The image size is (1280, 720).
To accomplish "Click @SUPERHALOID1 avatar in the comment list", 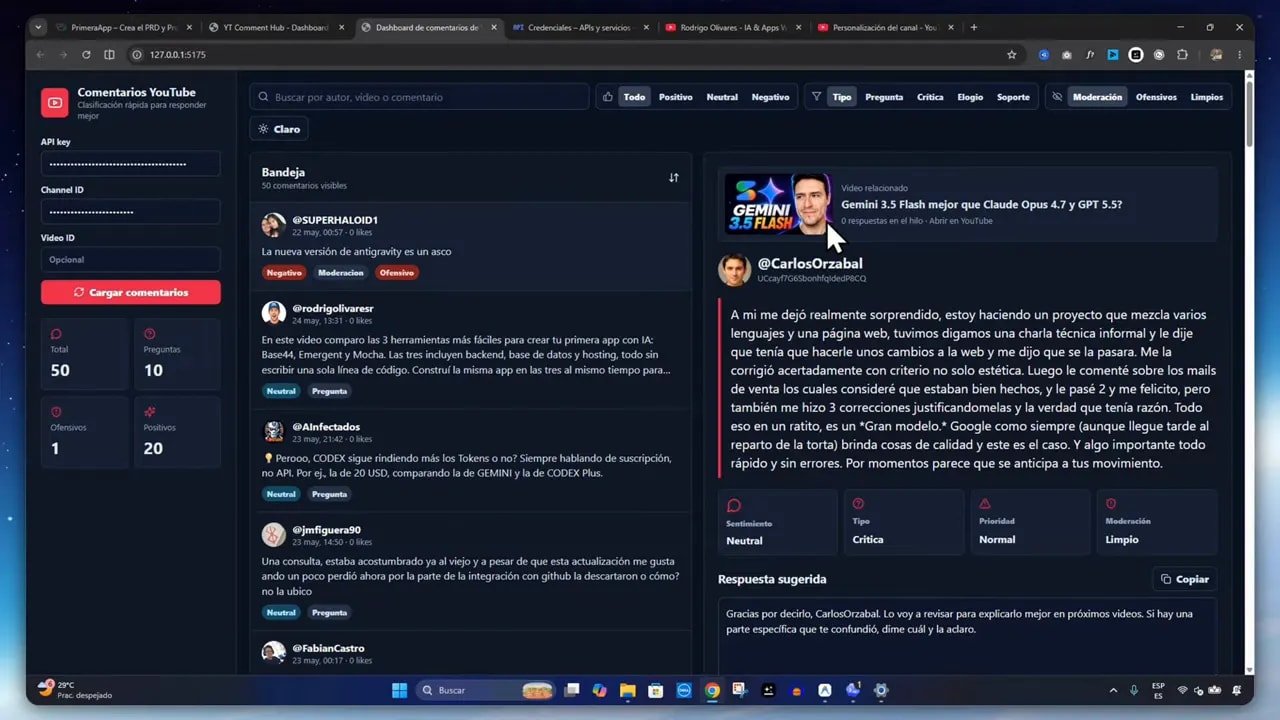I will pos(274,225).
